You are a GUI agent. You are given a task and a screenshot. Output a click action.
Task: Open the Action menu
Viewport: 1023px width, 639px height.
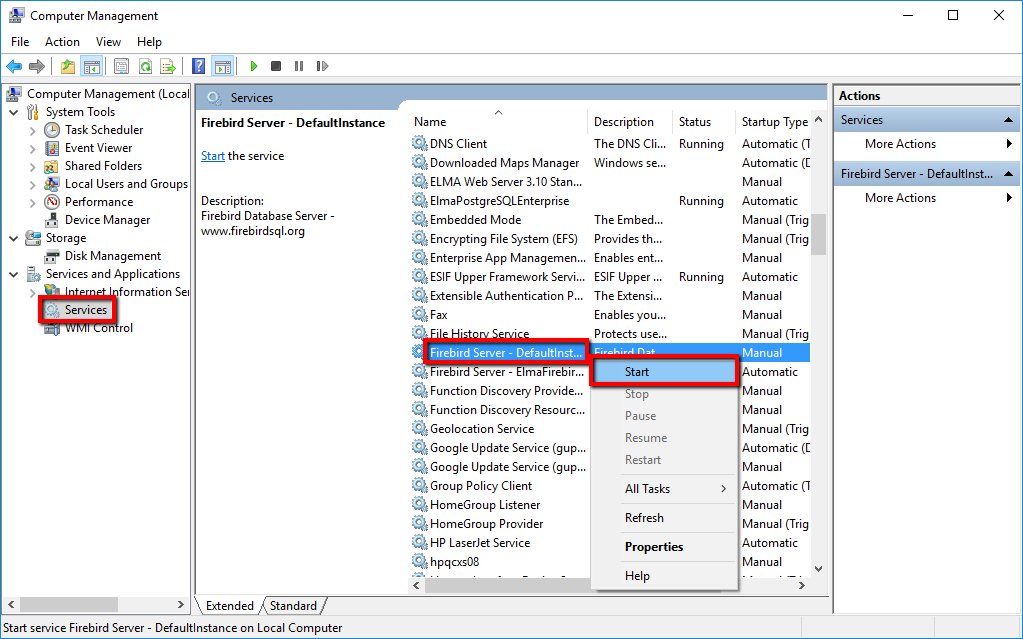pyautogui.click(x=62, y=41)
